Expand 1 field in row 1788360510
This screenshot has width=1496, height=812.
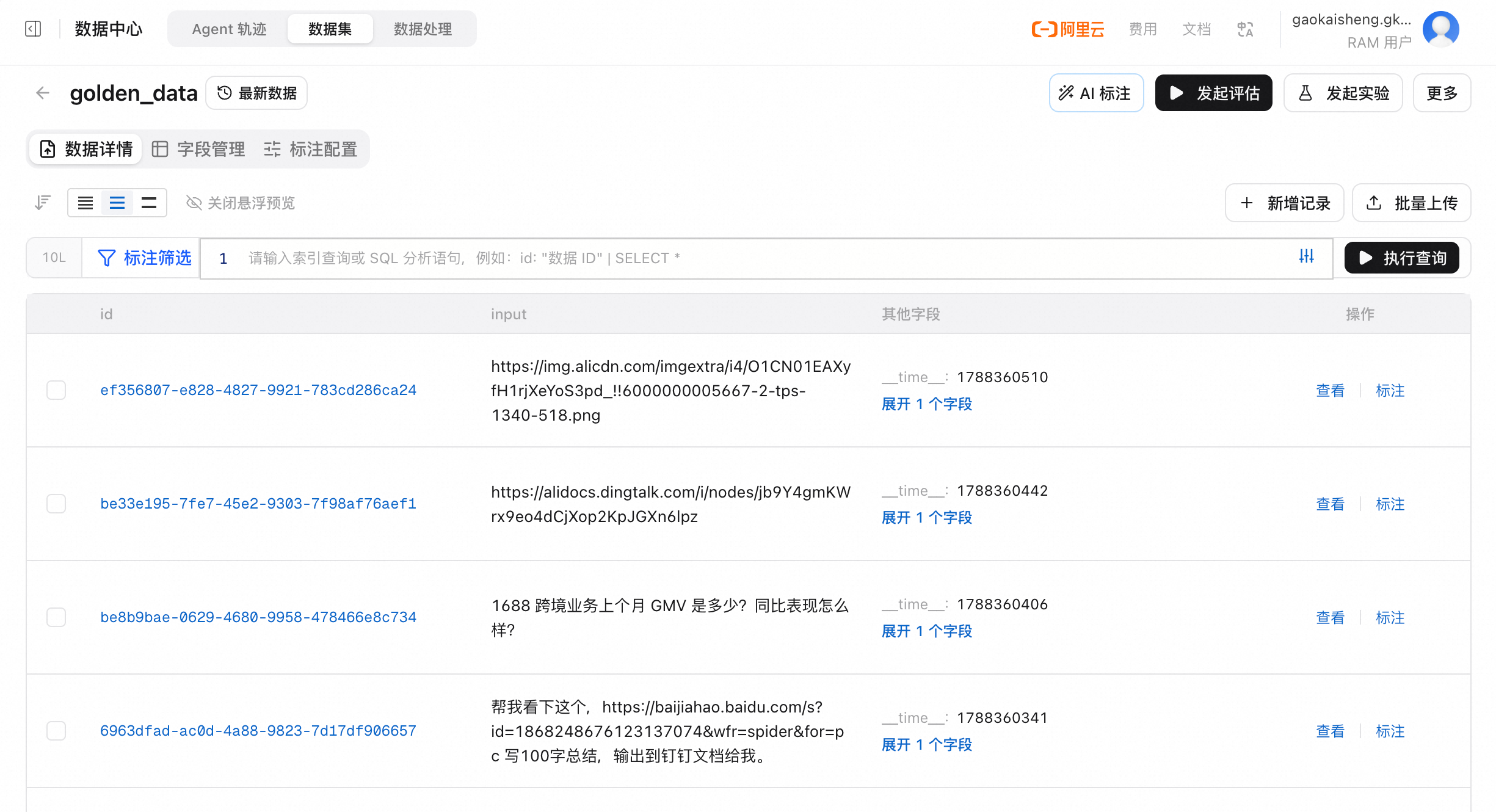click(926, 404)
